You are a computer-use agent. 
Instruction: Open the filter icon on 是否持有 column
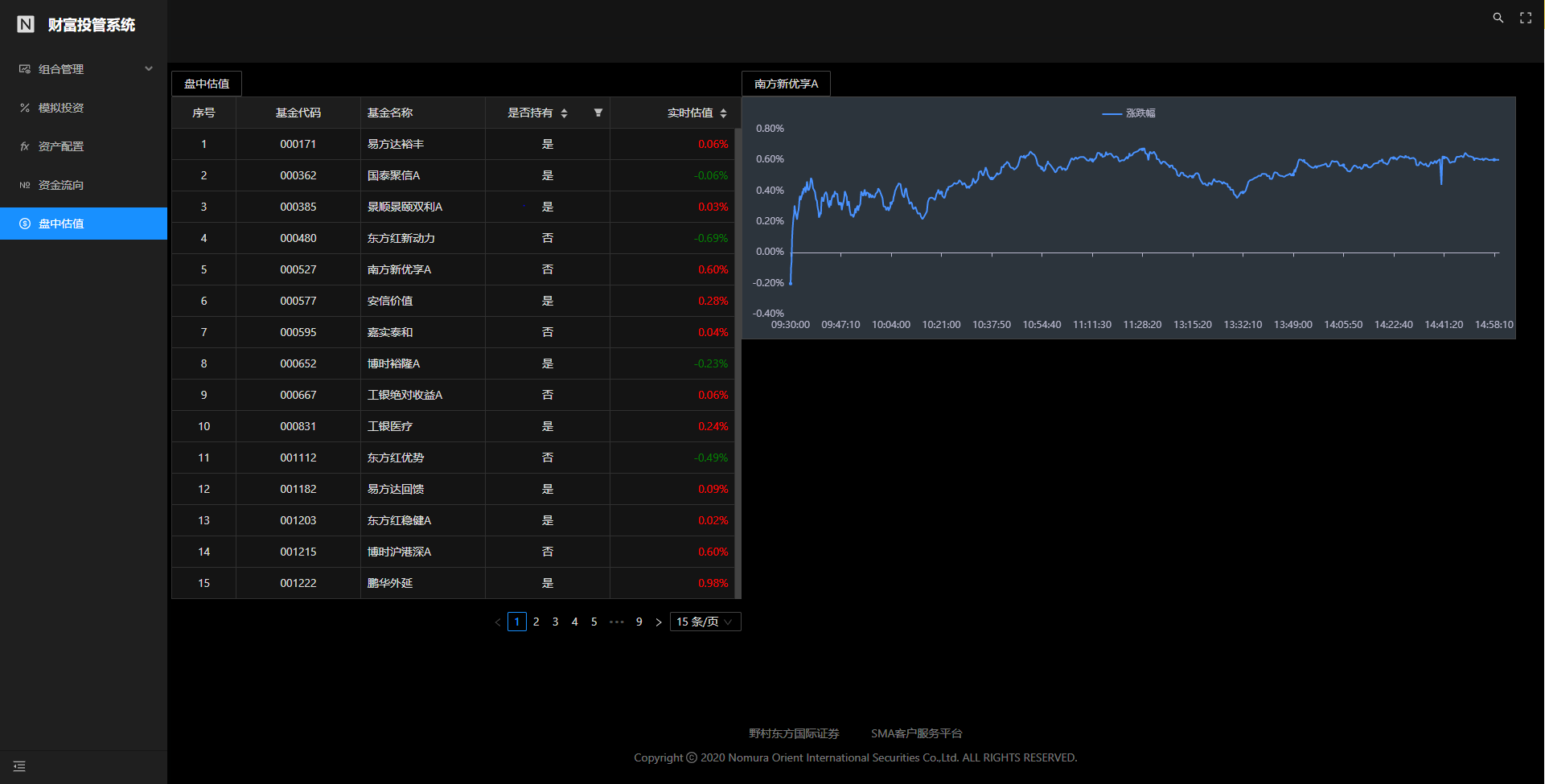(598, 113)
